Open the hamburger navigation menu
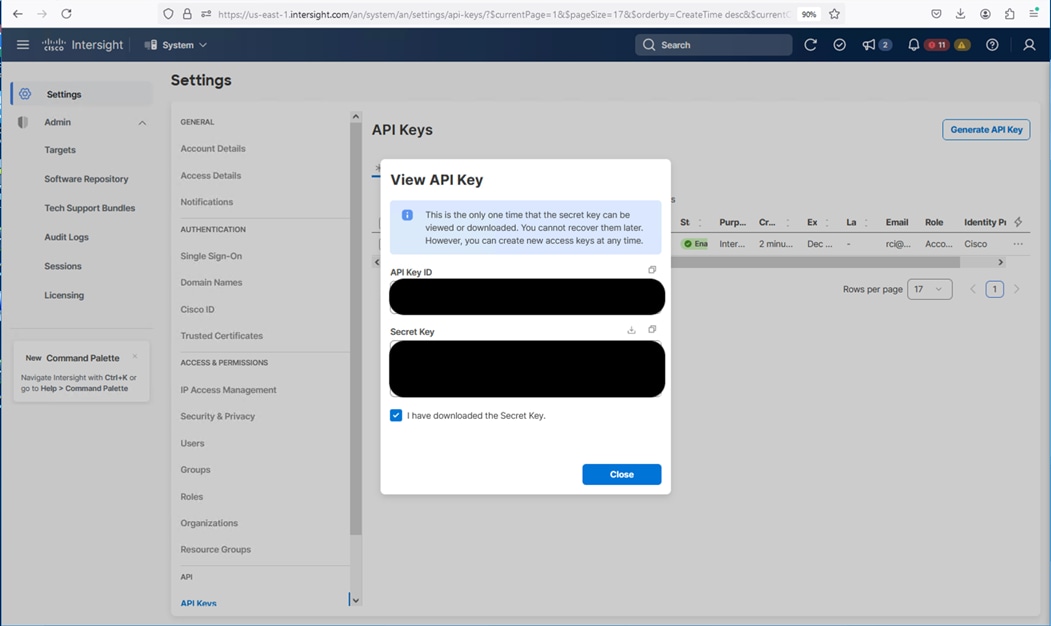1051x626 pixels. 23,45
